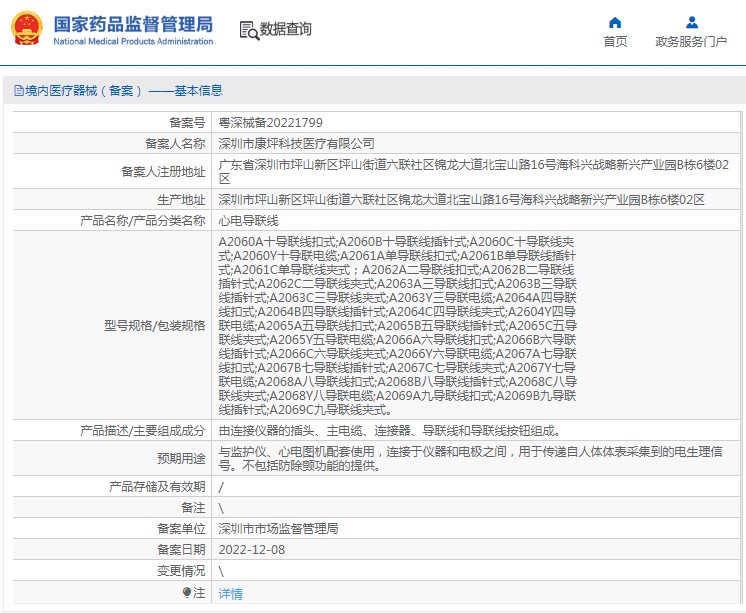Image resolution: width=746 pixels, height=613 pixels.
Task: Click the 型号规格/包装规格 label
Action: click(155, 326)
